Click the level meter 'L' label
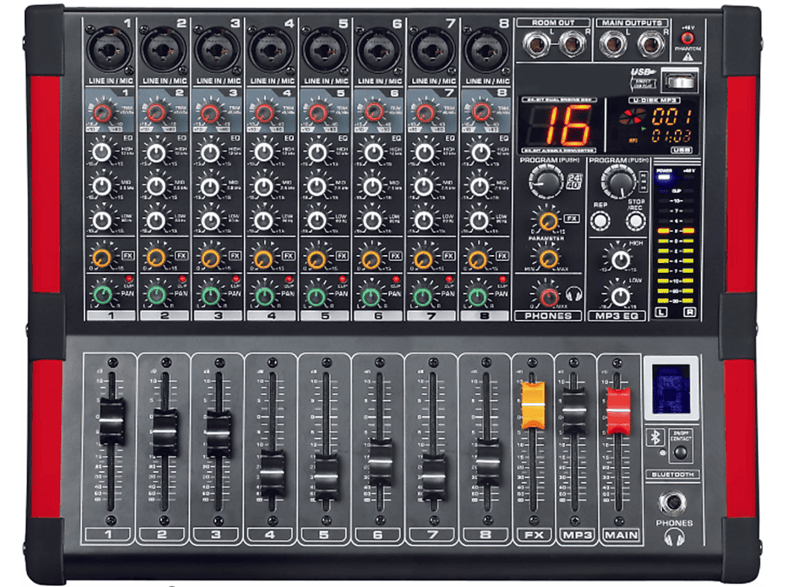This screenshot has width=786, height=587. click(x=662, y=313)
